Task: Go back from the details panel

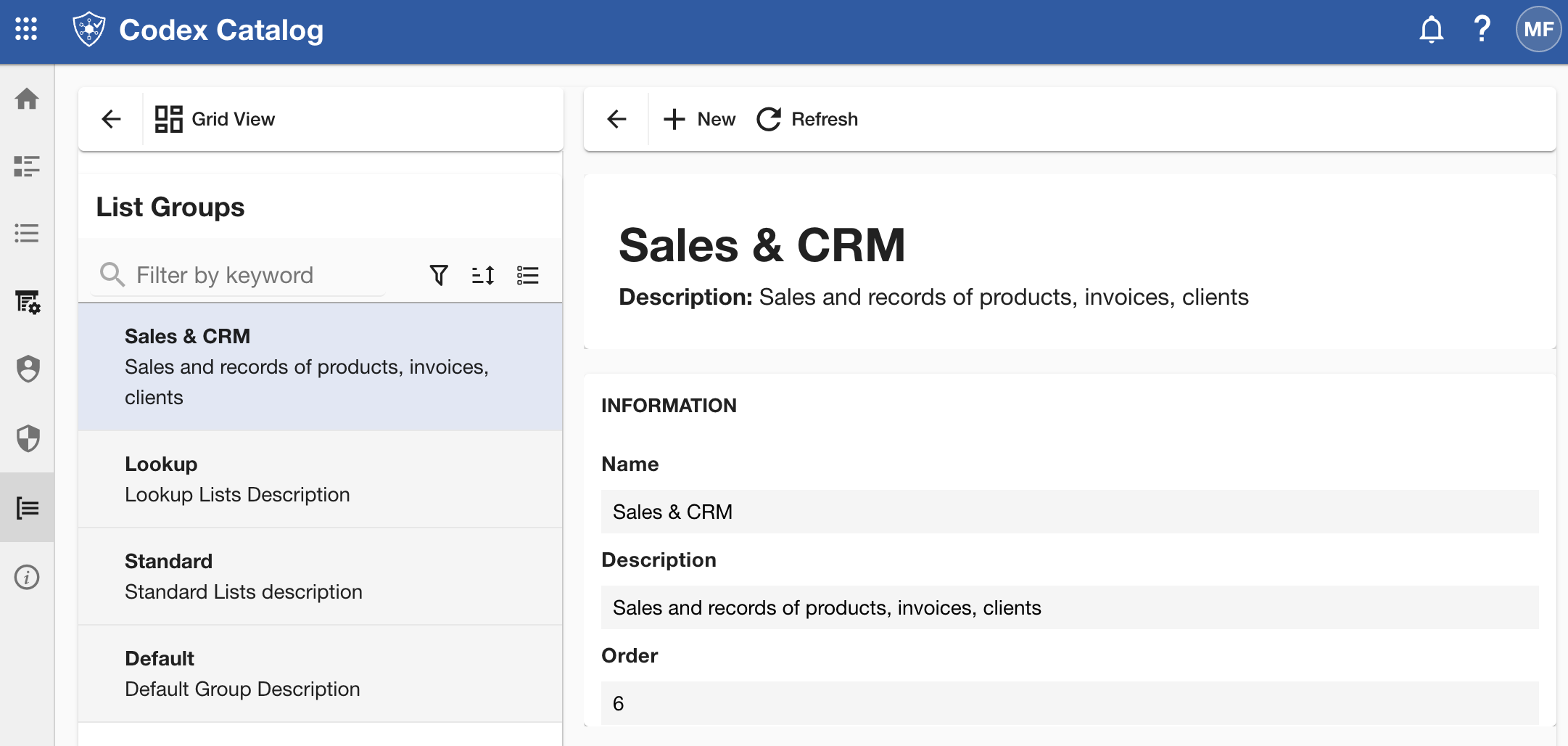Action: pos(616,119)
